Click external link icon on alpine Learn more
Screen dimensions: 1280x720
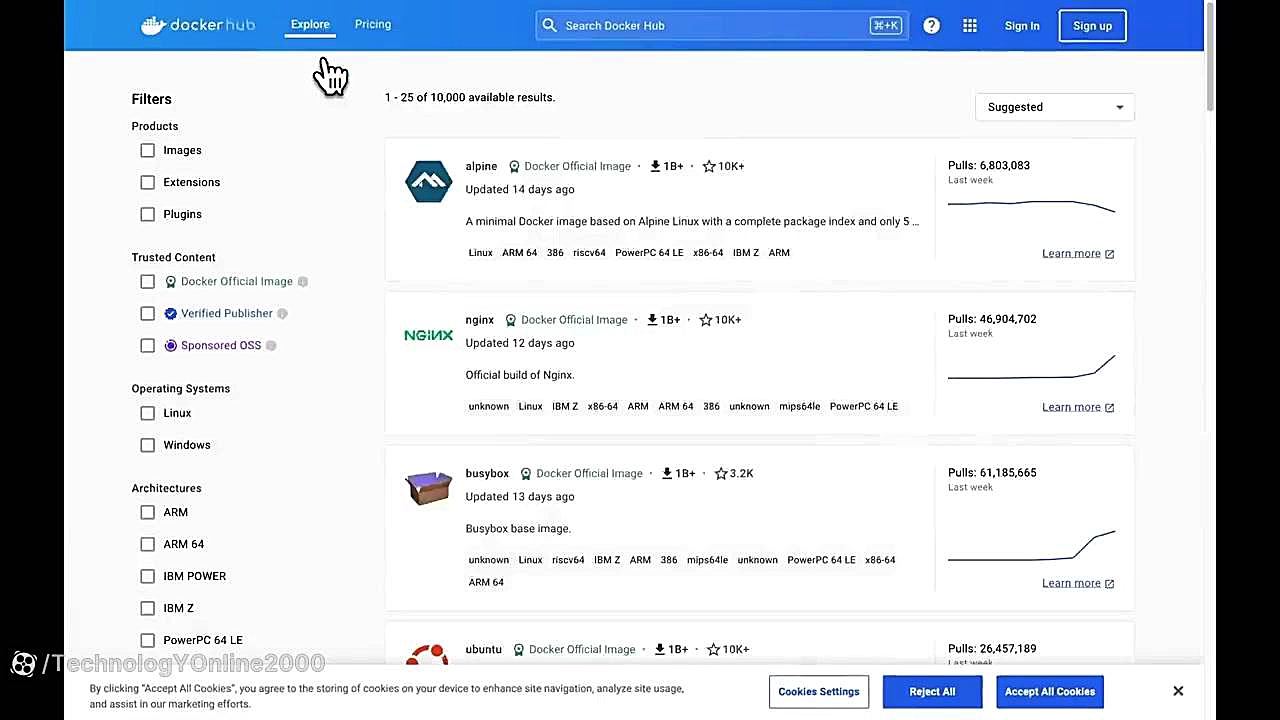point(1109,254)
